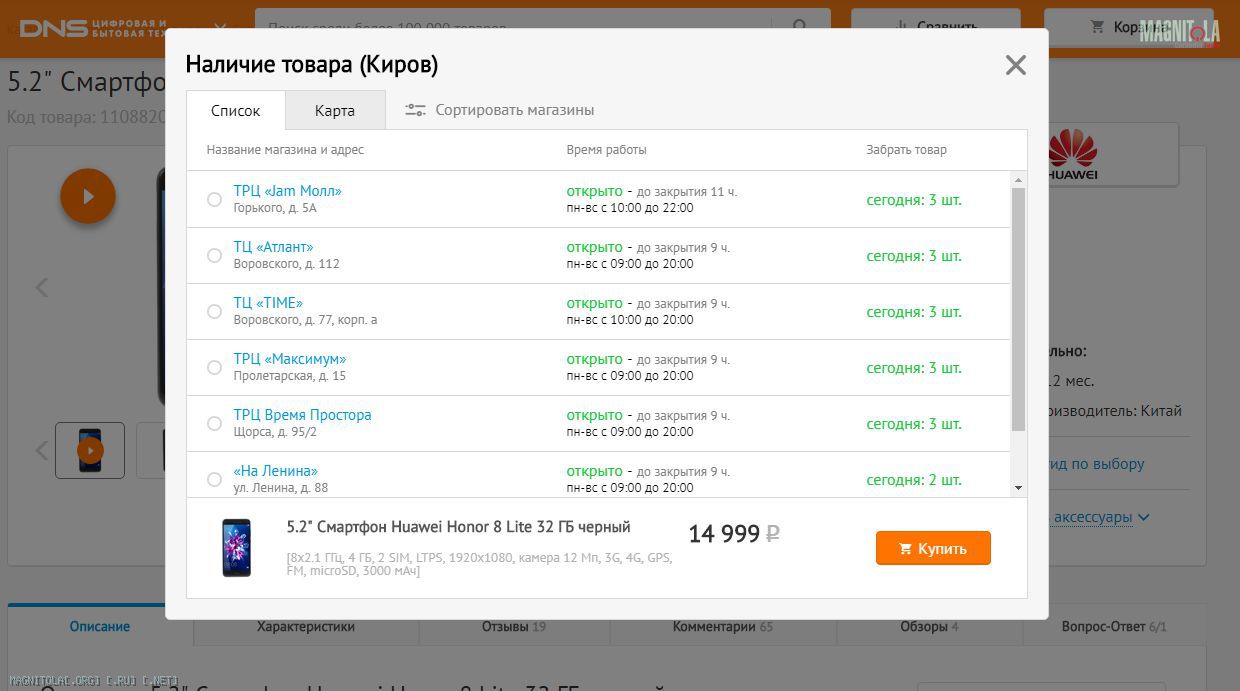Image resolution: width=1240 pixels, height=691 pixels.
Task: Select the ТРЦ «Jam Молл» radio button
Action: pyautogui.click(x=214, y=200)
